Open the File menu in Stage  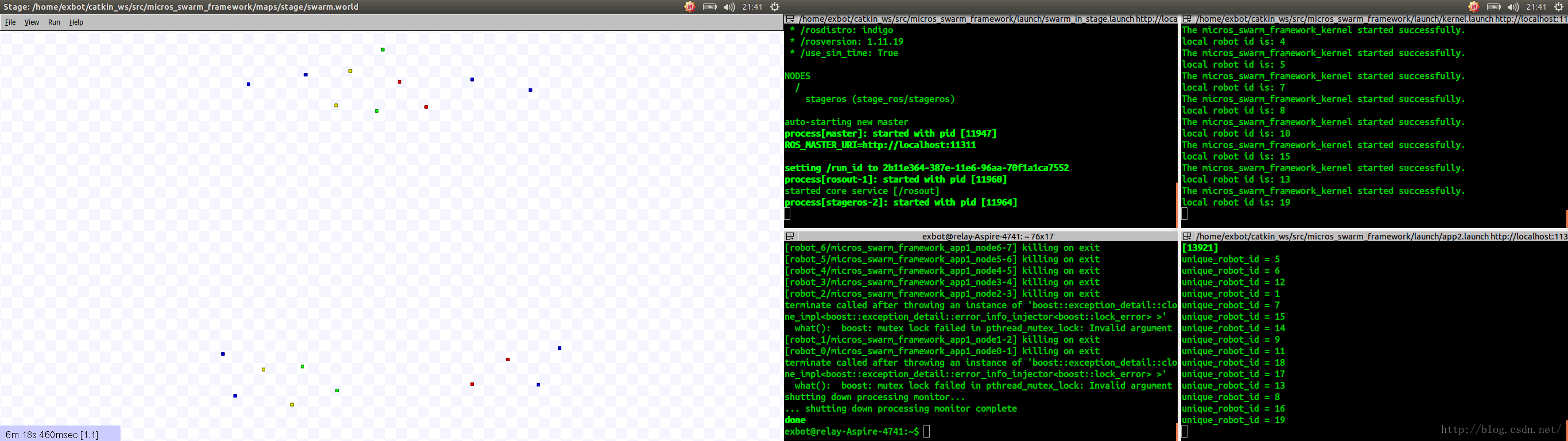coord(10,22)
